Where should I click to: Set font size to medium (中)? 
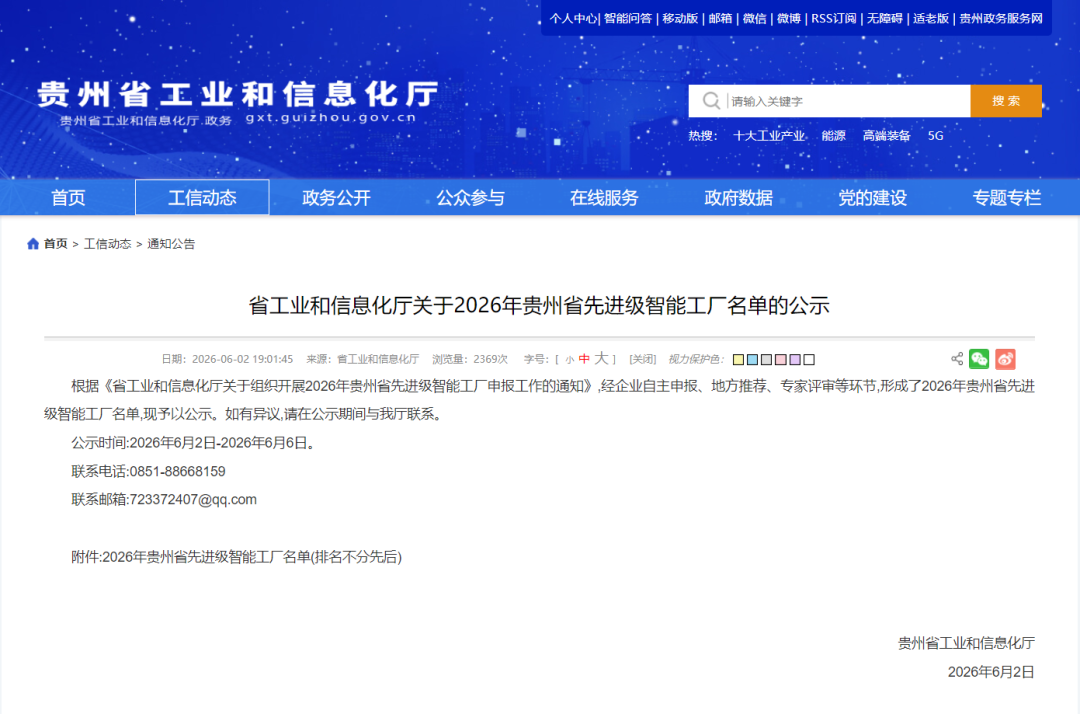[x=584, y=359]
